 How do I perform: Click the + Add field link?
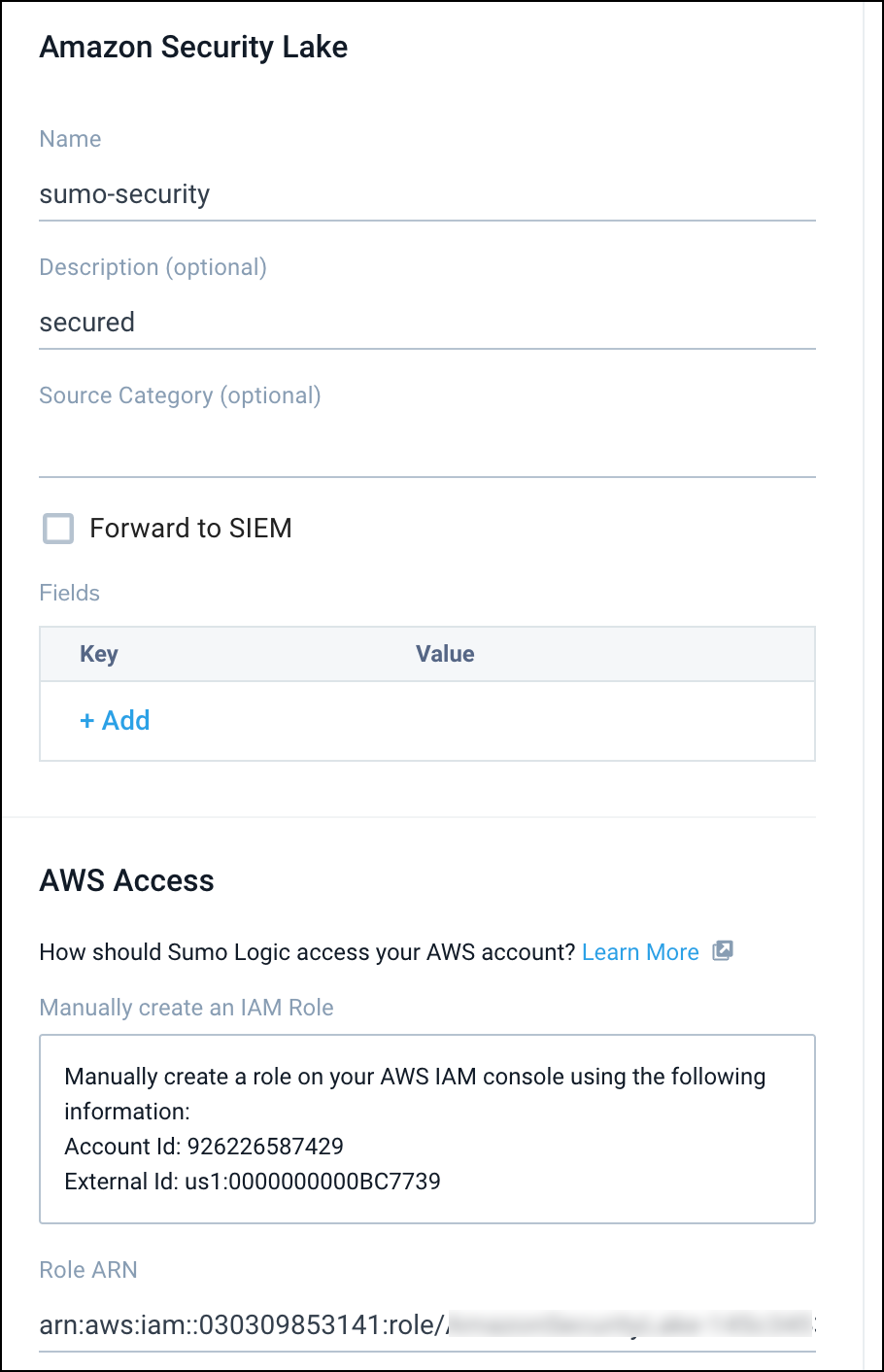(115, 720)
